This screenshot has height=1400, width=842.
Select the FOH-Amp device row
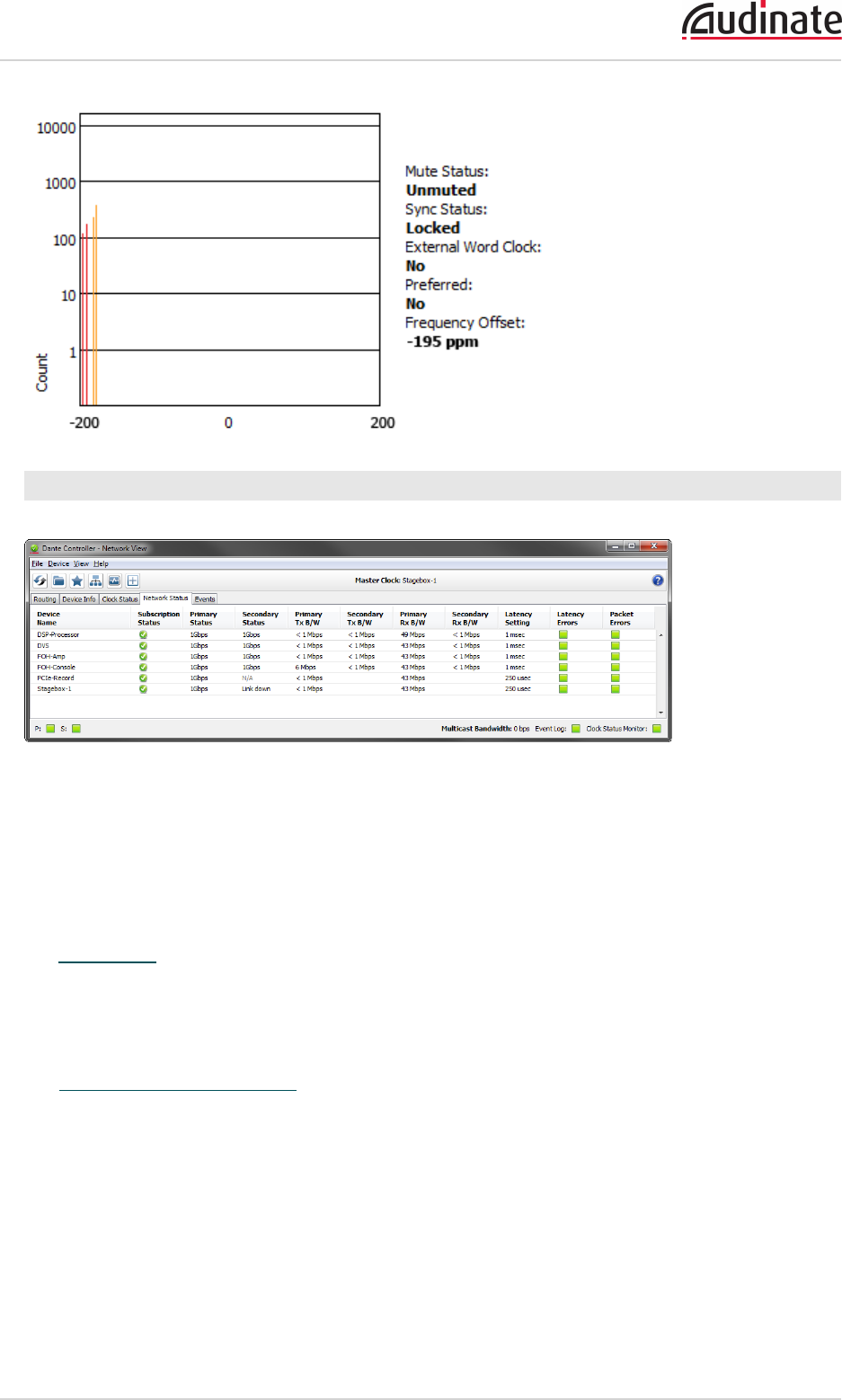pyautogui.click(x=342, y=656)
